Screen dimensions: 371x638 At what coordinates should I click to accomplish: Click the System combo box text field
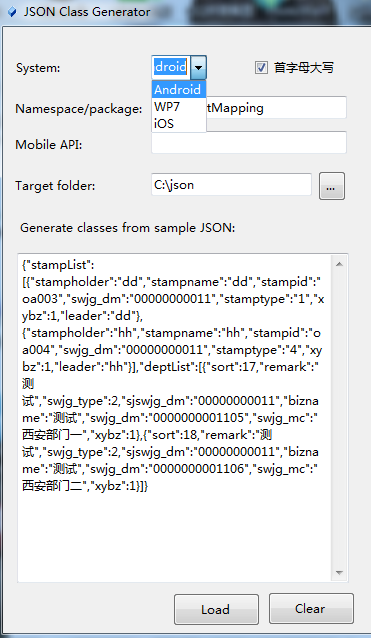tap(171, 67)
